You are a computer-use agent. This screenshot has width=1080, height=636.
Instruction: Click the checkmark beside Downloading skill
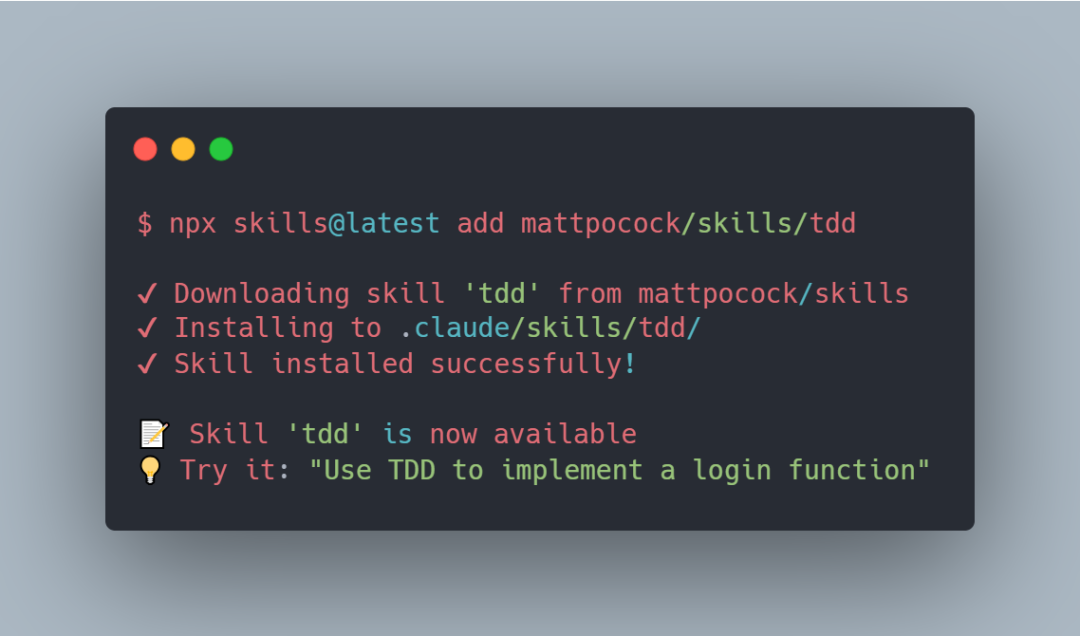coord(147,294)
